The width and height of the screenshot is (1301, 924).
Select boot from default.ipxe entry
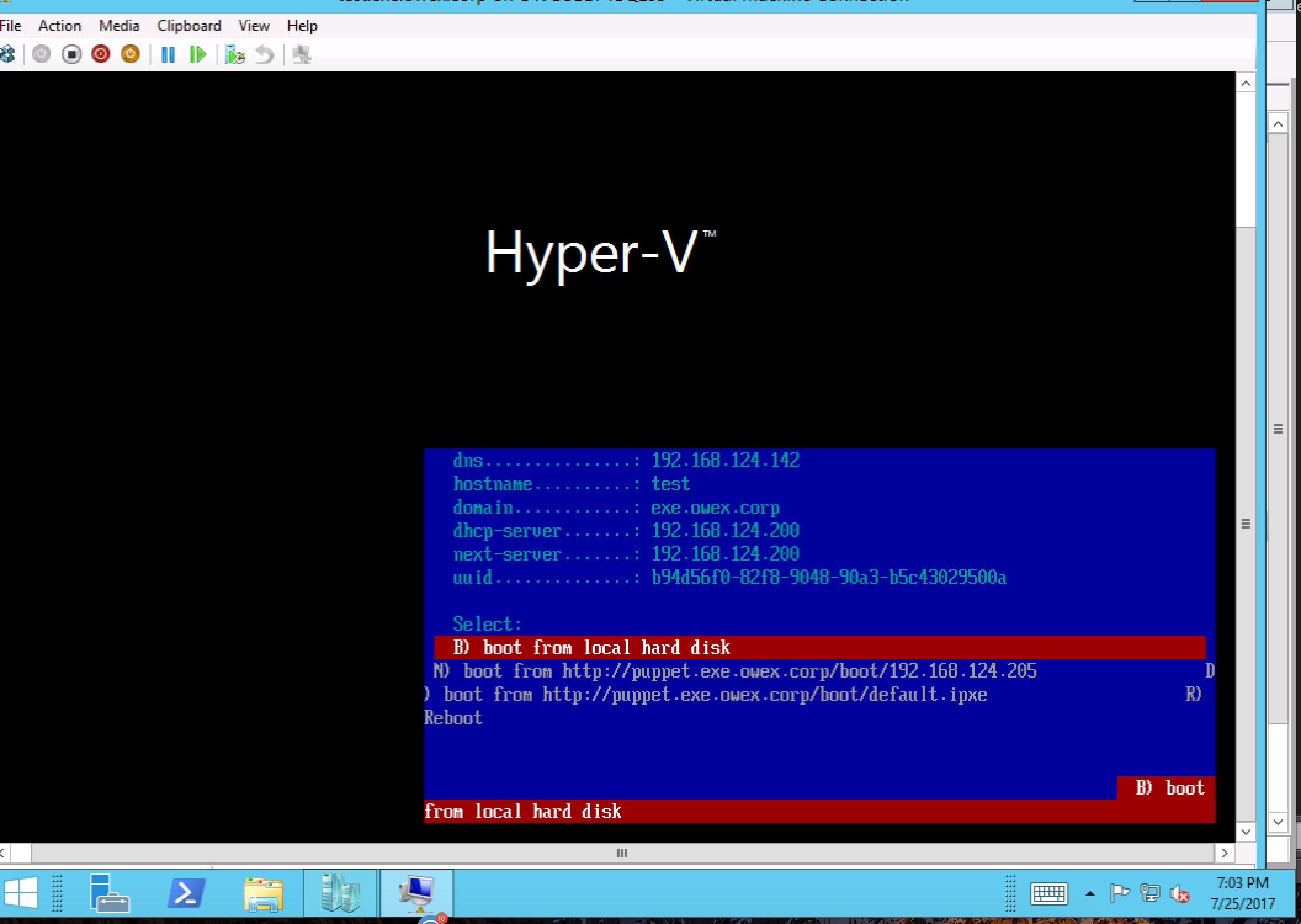point(706,695)
